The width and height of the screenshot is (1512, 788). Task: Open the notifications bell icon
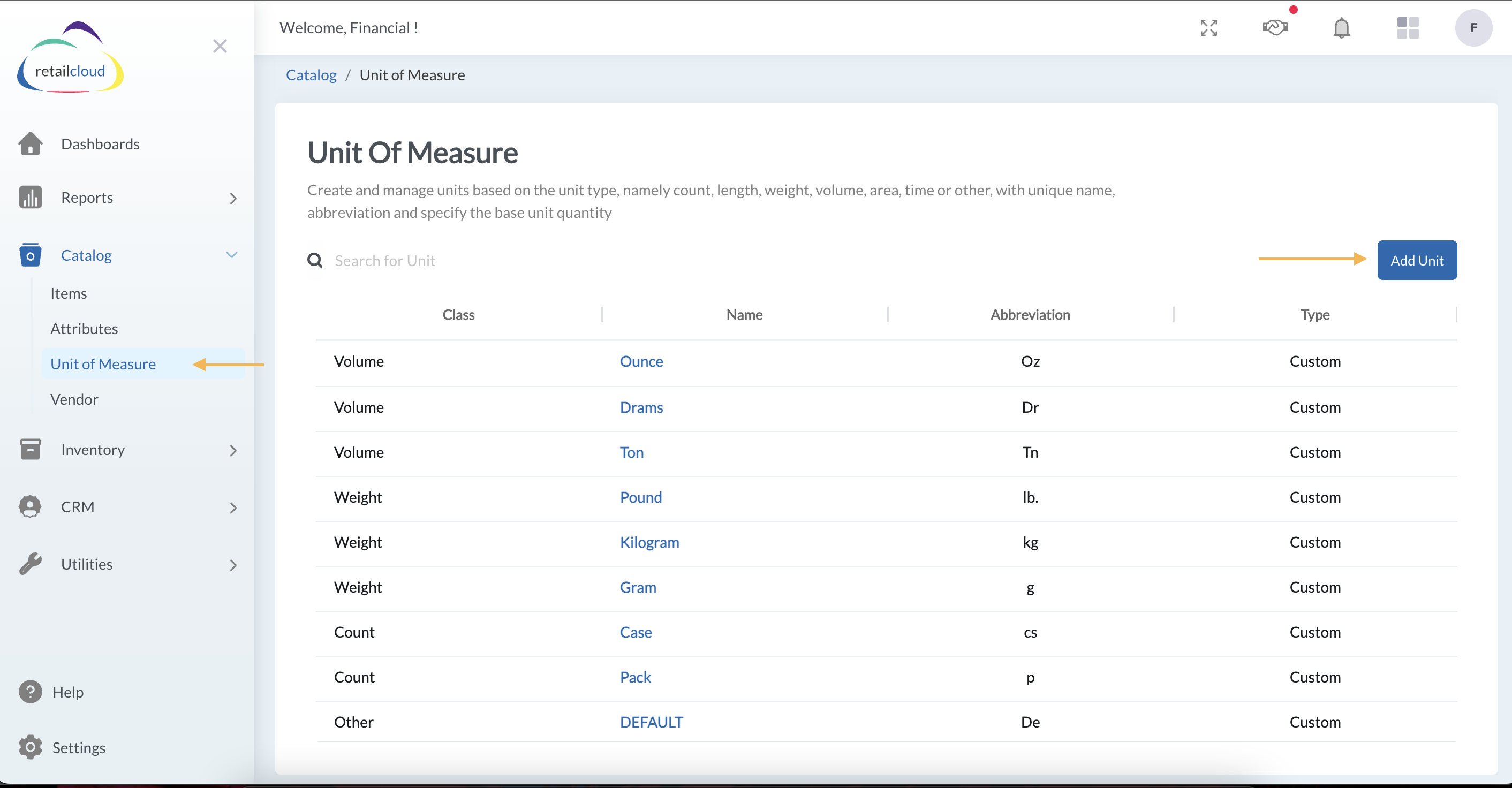(x=1341, y=28)
